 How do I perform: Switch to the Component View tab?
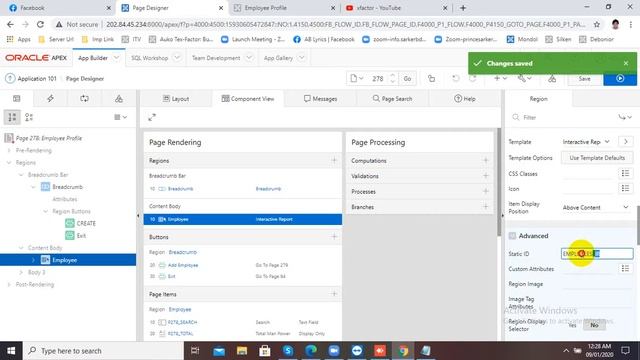point(248,99)
